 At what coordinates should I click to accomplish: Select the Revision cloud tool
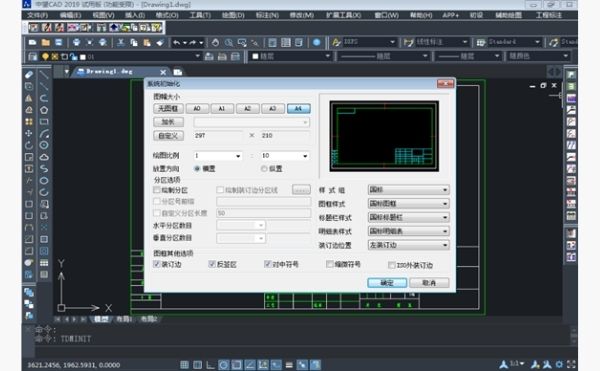pyautogui.click(x=44, y=157)
